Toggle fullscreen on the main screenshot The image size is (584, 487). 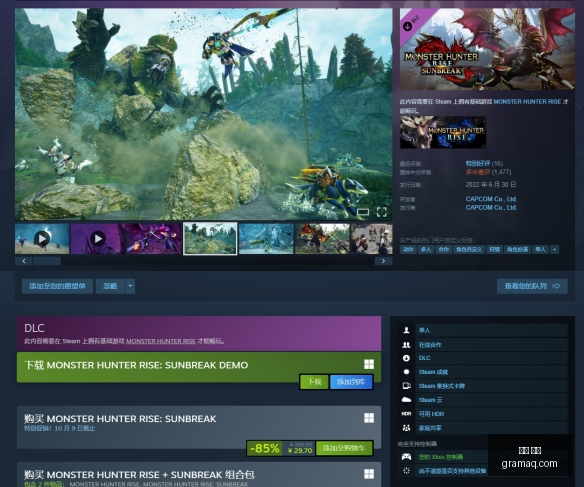pos(381,212)
